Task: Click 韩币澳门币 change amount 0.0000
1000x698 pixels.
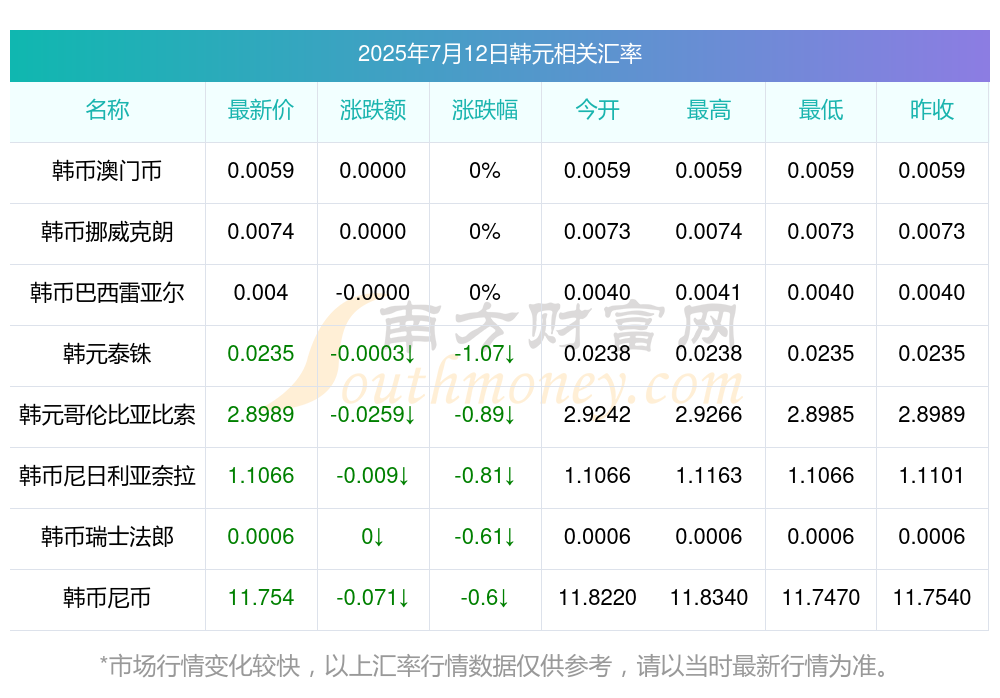Action: tap(372, 171)
